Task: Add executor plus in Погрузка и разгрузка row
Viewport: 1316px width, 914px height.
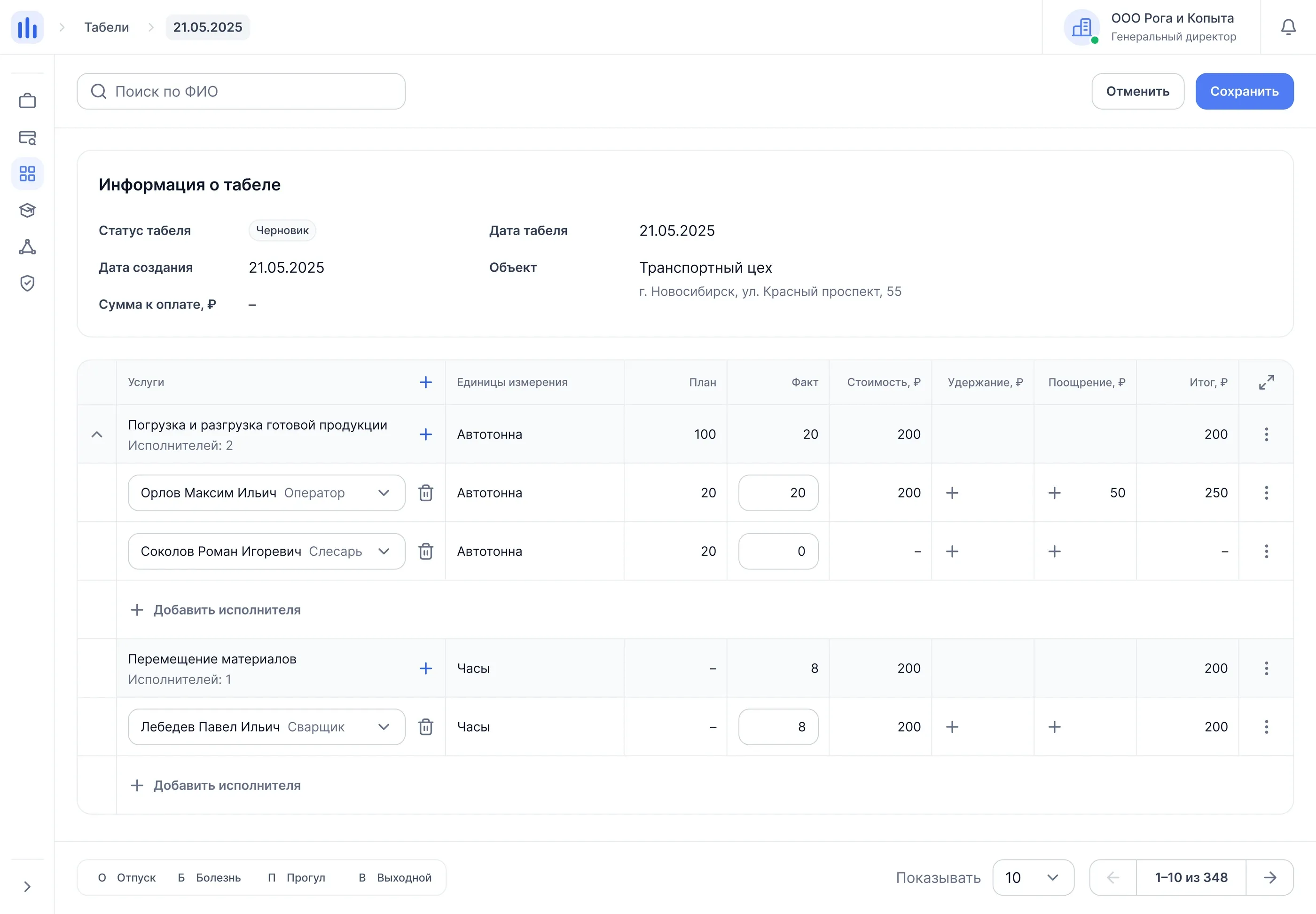Action: pos(425,434)
